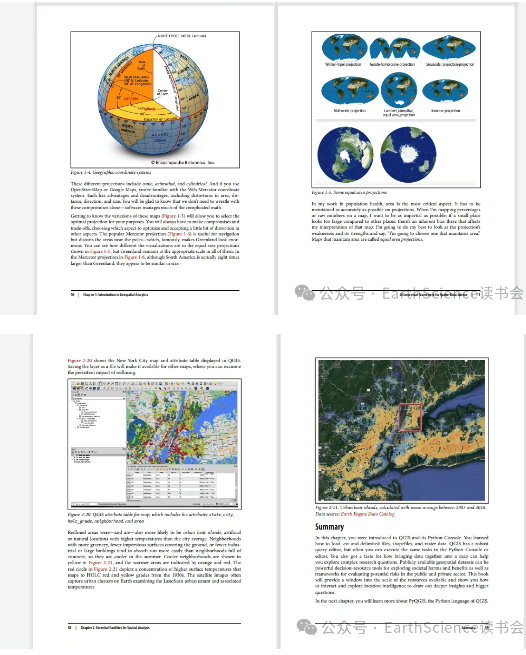Click the 'Figure 1-4. Geographic coordinate systems' caption
526x655 pixels.
(x=111, y=172)
